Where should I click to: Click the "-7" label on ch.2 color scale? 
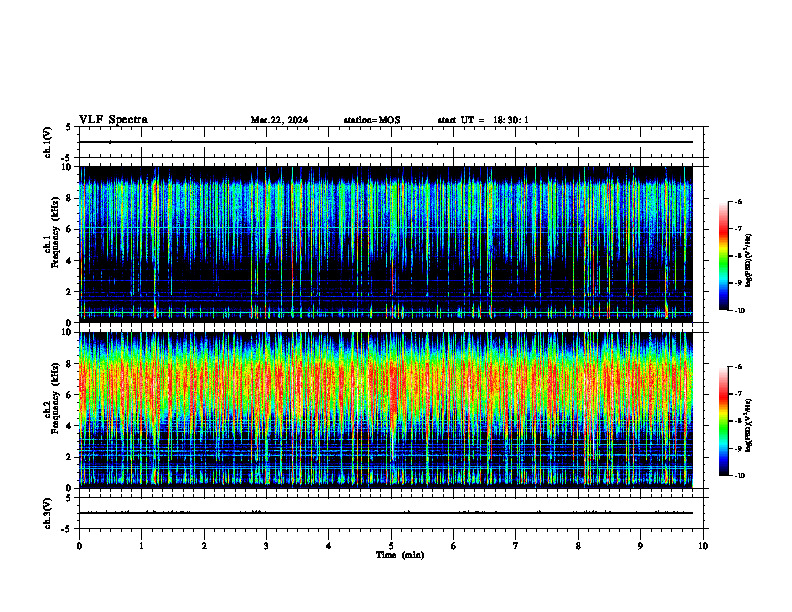[738, 394]
